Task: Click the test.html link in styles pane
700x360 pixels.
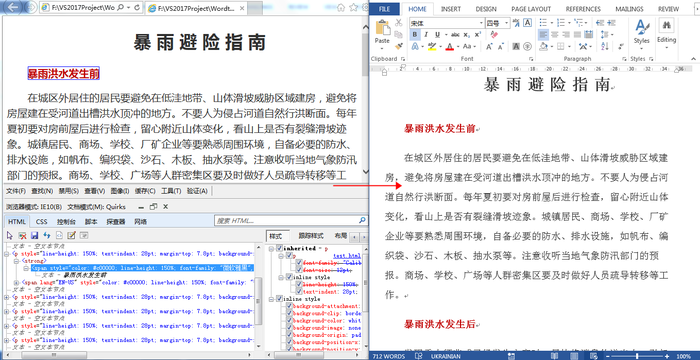Action: (x=347, y=256)
